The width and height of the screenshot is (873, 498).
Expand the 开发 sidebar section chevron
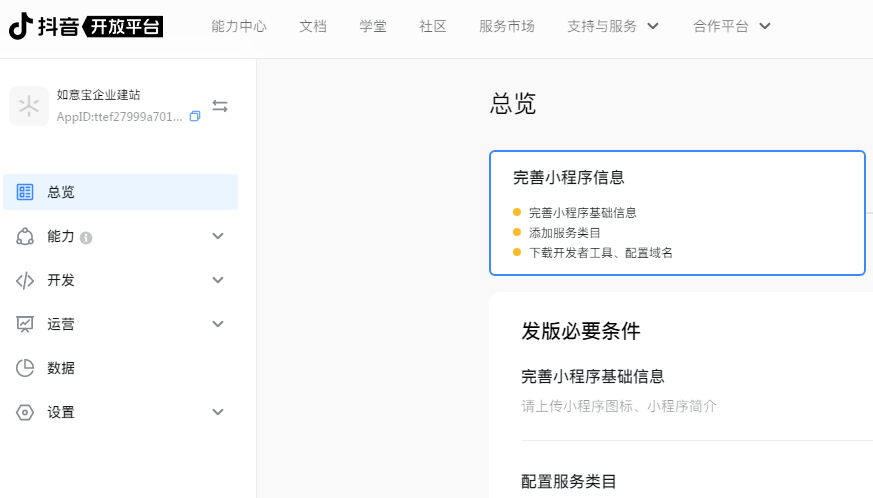pos(218,280)
